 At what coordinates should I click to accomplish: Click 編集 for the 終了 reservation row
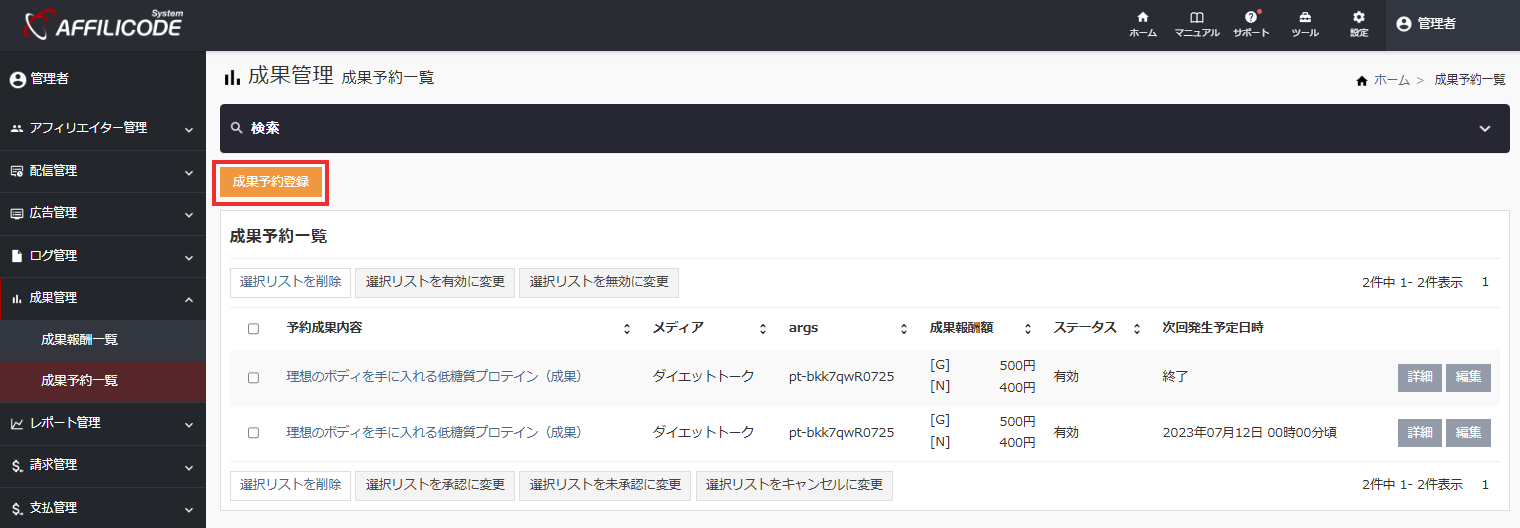[1467, 378]
